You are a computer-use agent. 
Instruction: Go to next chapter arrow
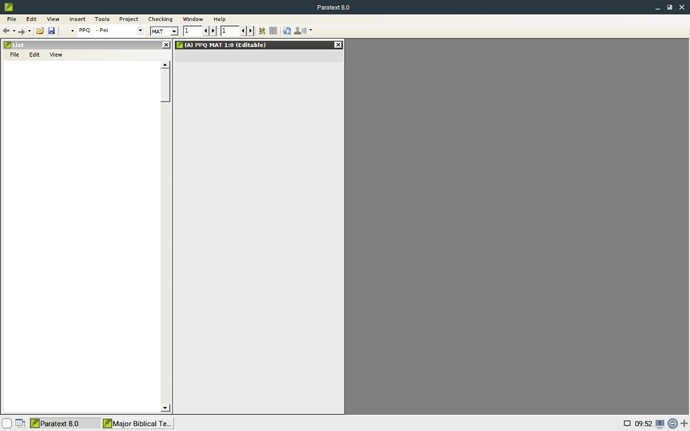click(x=213, y=31)
